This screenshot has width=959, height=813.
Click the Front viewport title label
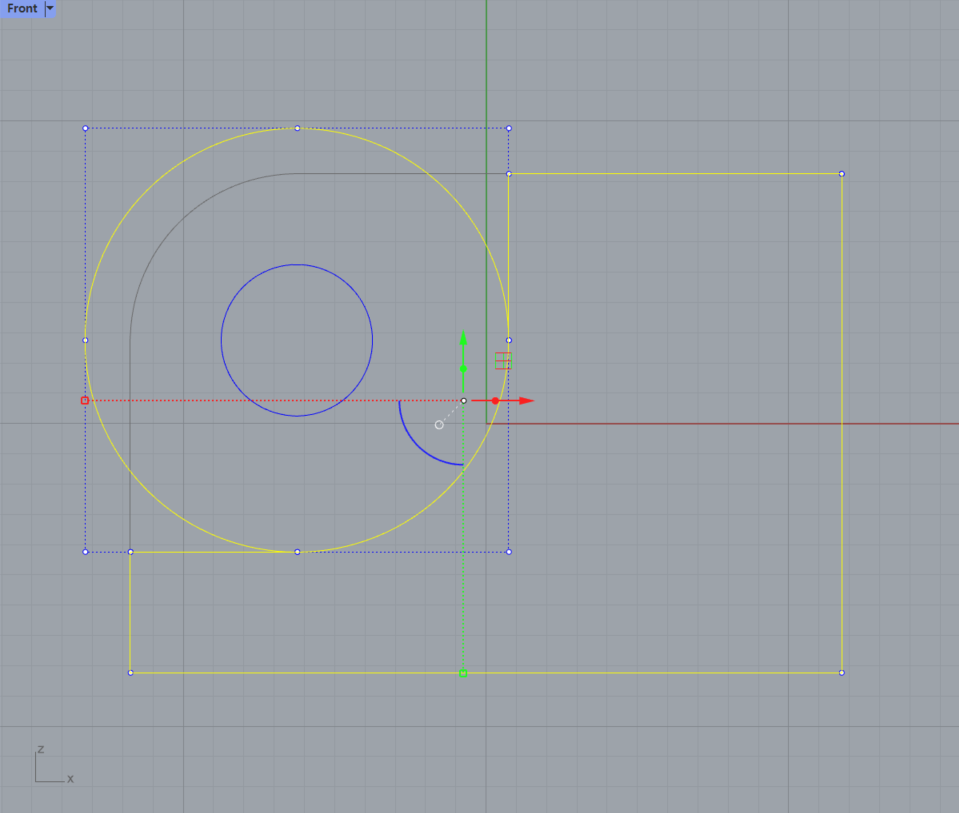(x=22, y=9)
